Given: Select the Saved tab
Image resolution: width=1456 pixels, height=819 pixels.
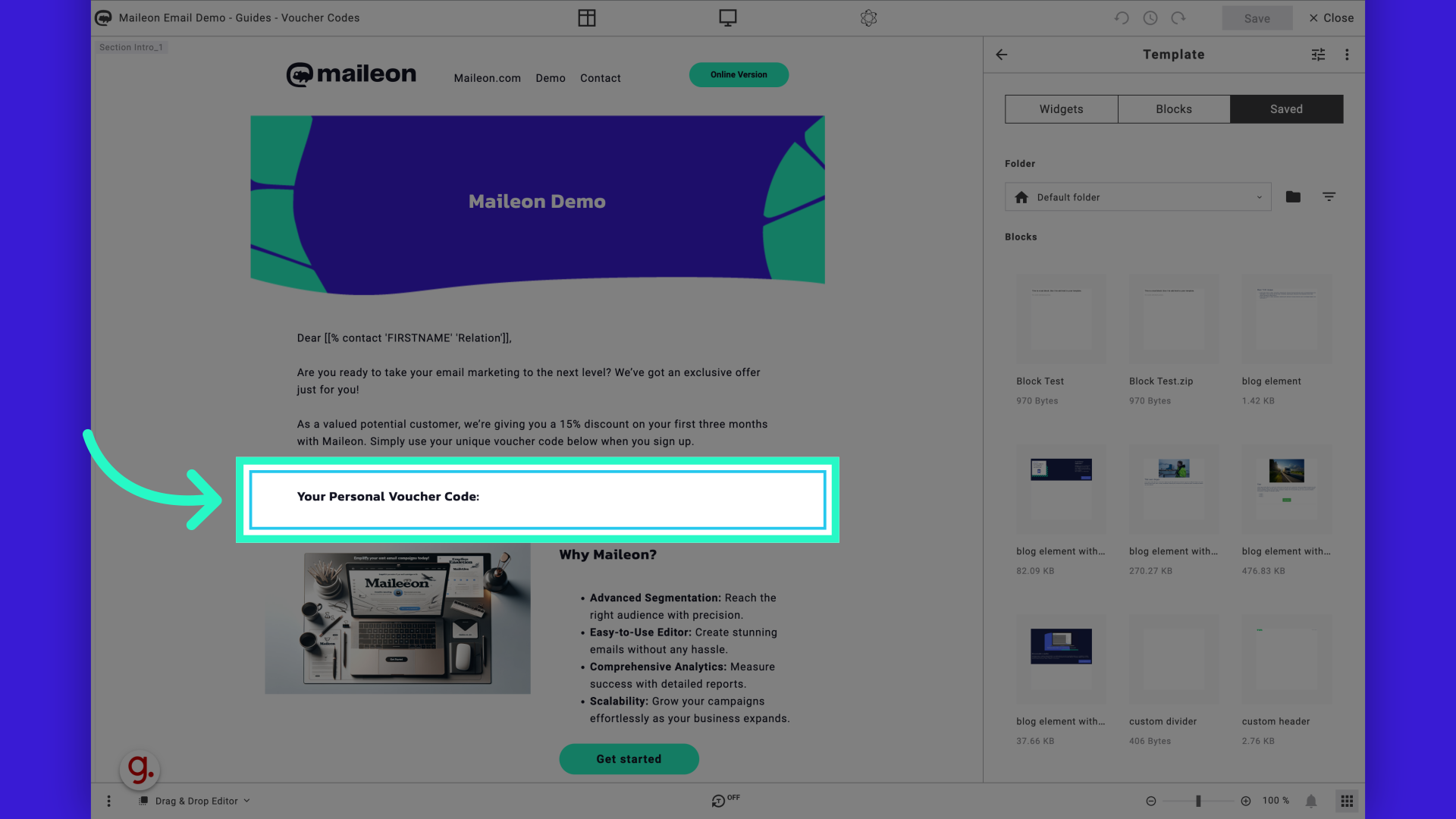Looking at the screenshot, I should pos(1286,109).
